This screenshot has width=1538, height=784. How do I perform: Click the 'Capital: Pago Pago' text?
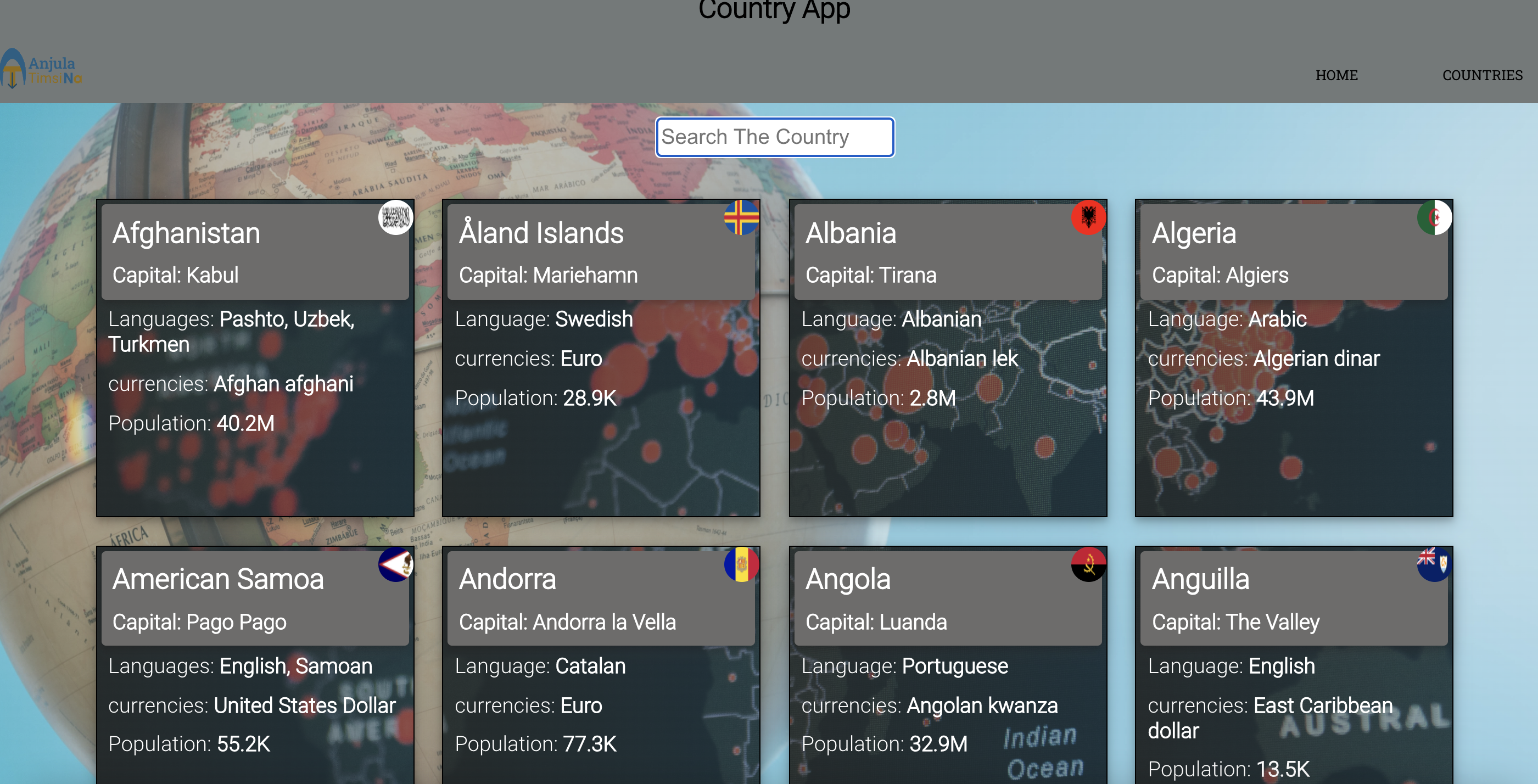(199, 622)
